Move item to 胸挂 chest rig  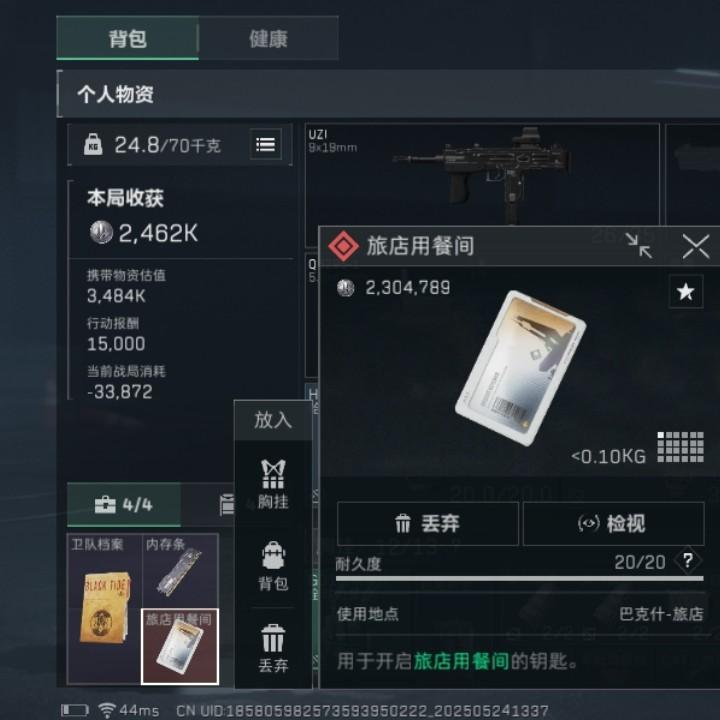pyautogui.click(x=273, y=484)
